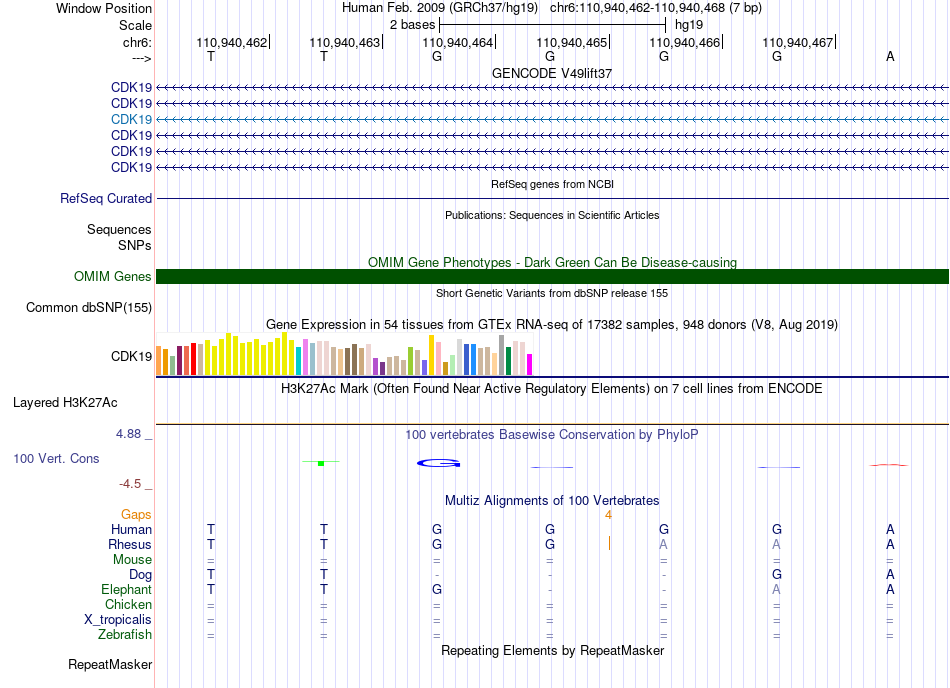This screenshot has width=950, height=688.
Task: Click the Scale track label
Action: [135, 25]
